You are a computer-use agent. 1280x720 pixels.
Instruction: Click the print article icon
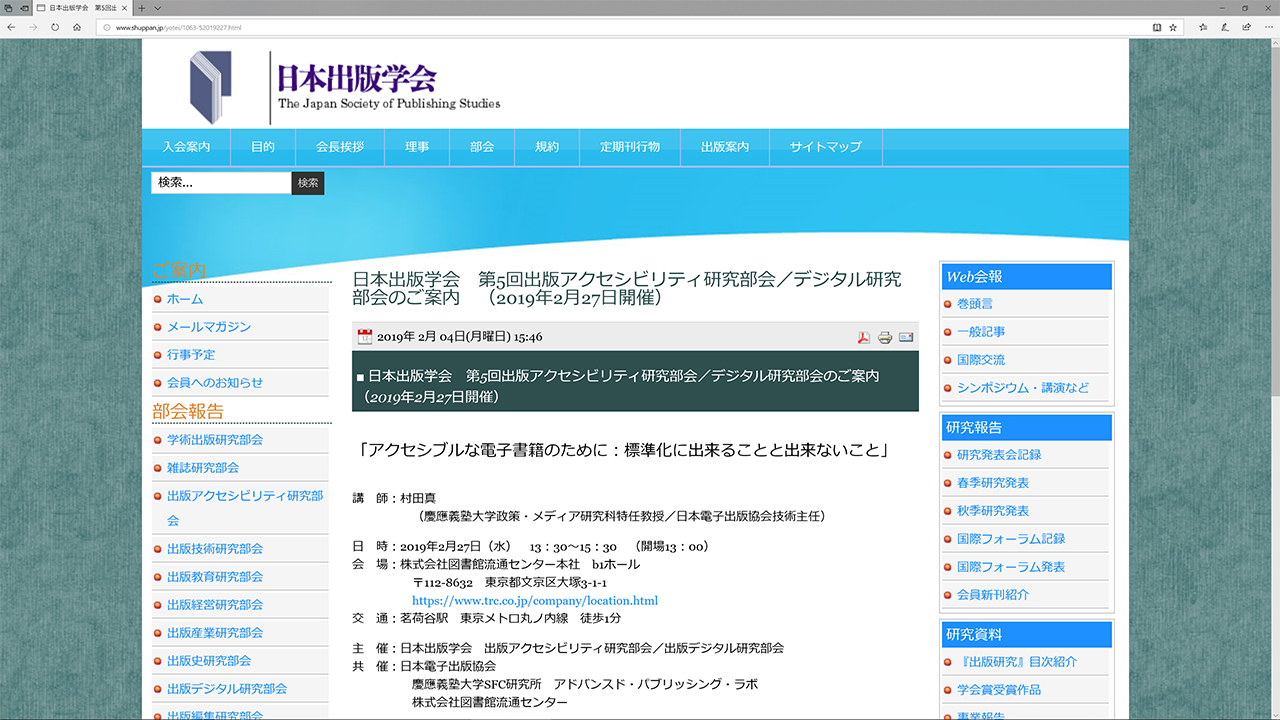(x=885, y=337)
